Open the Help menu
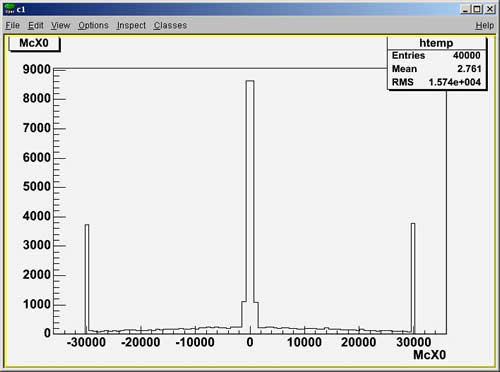 (x=485, y=25)
